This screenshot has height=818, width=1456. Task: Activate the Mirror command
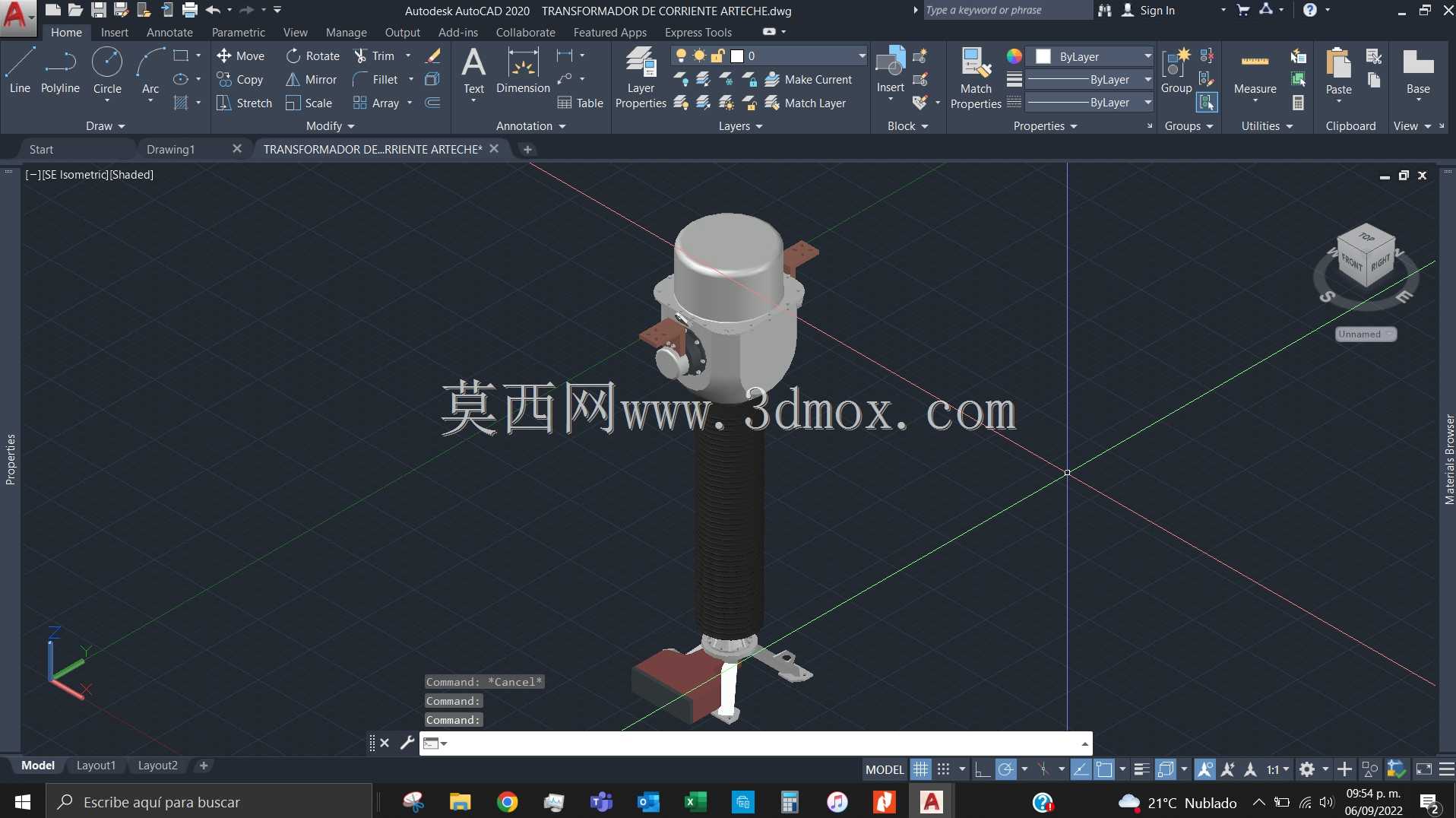click(x=311, y=79)
